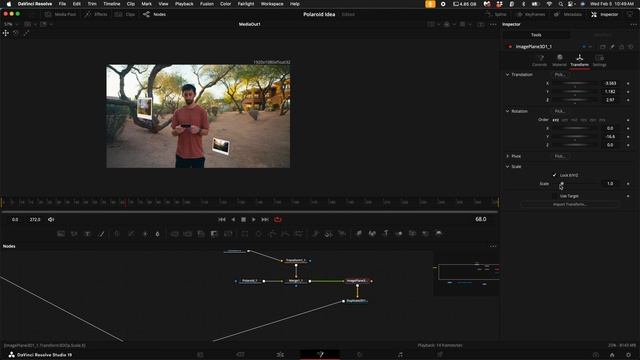Select yzx rotation order
Image resolution: width=640 pixels, height=360 pixels.
(x=584, y=120)
